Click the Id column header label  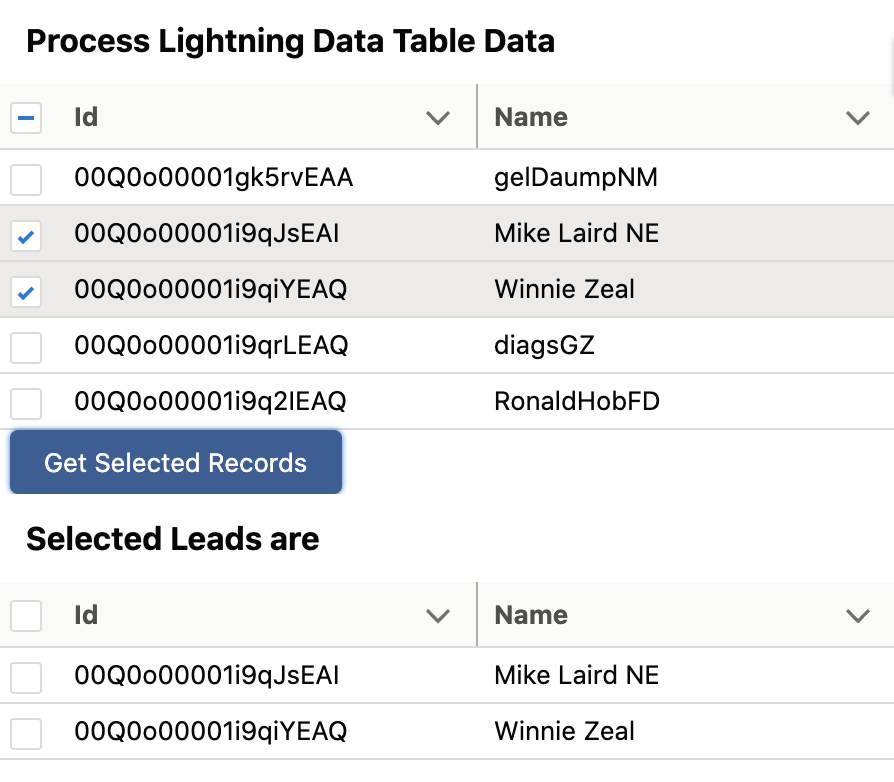pyautogui.click(x=85, y=117)
